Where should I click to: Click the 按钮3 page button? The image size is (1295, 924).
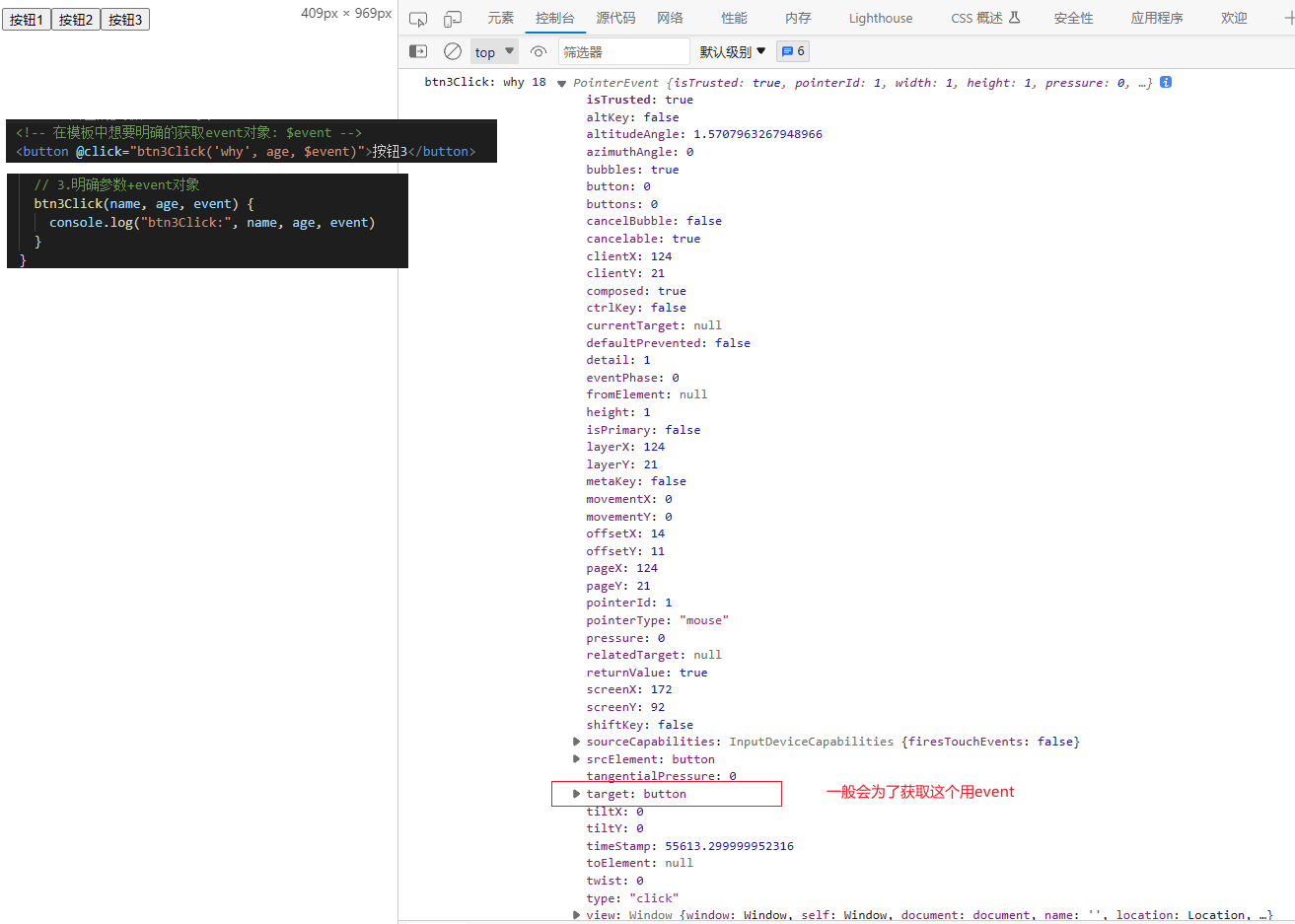click(125, 20)
